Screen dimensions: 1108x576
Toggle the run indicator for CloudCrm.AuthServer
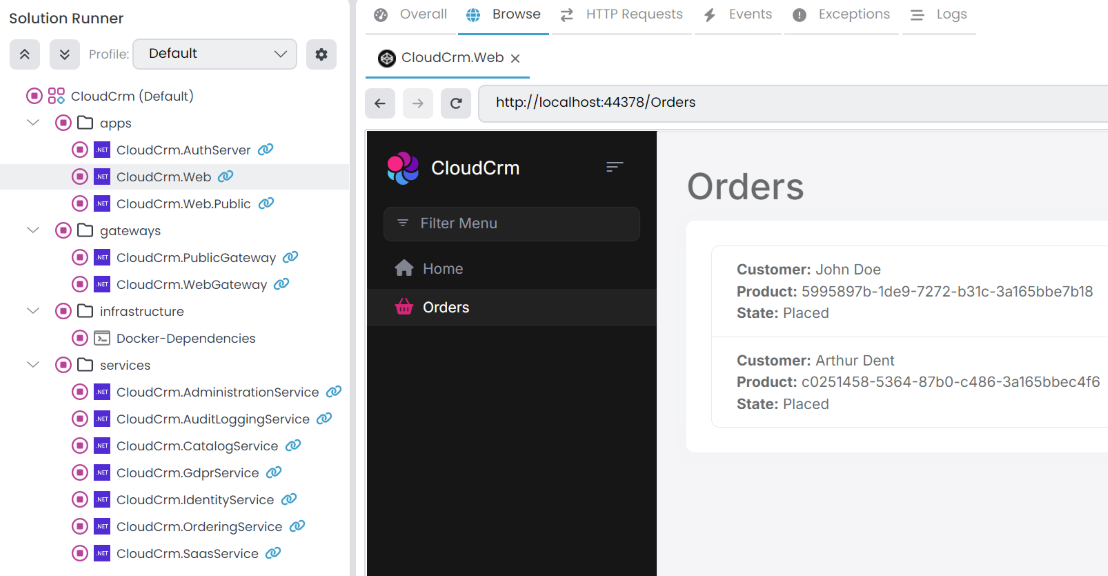tap(80, 149)
